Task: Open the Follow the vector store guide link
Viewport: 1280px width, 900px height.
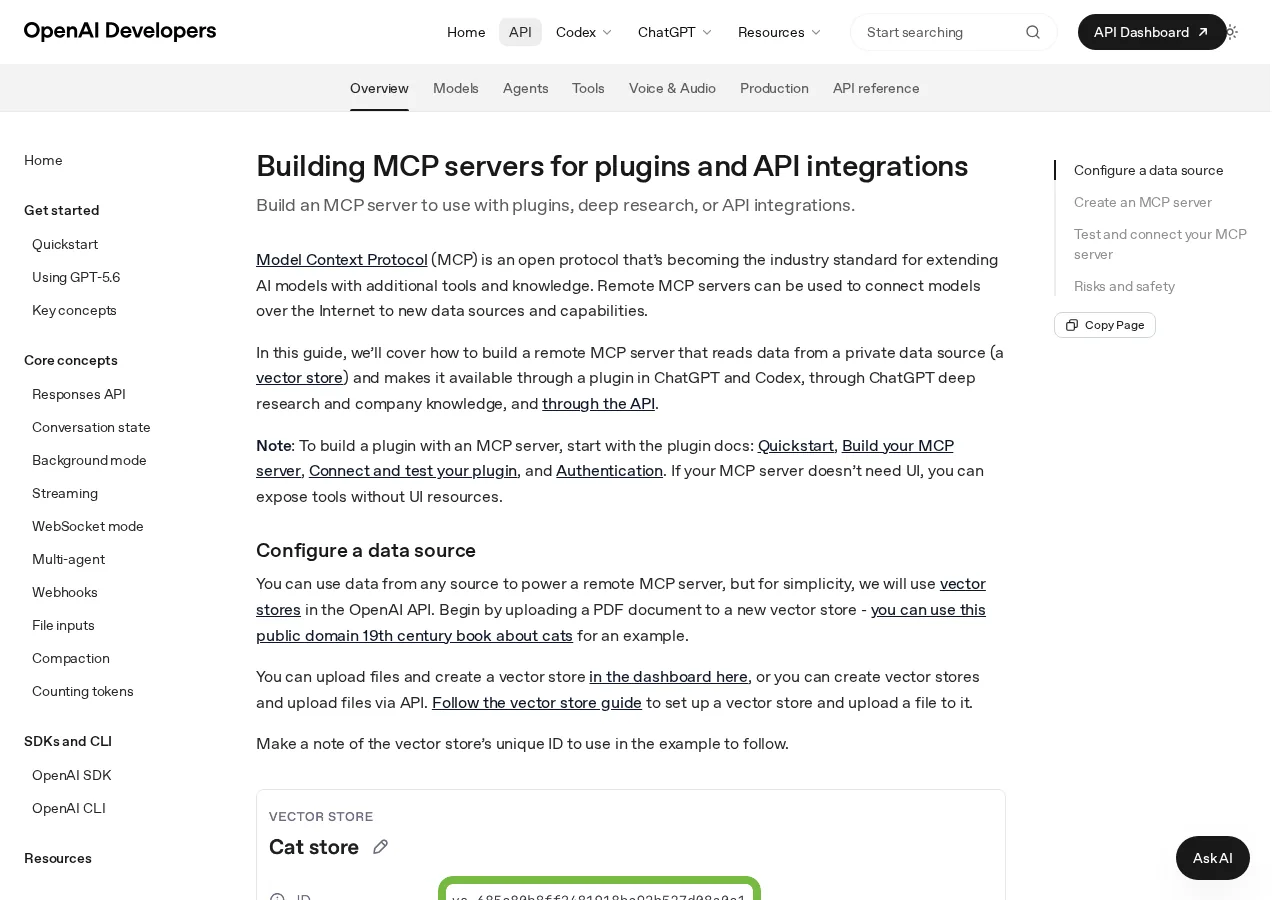Action: click(537, 702)
